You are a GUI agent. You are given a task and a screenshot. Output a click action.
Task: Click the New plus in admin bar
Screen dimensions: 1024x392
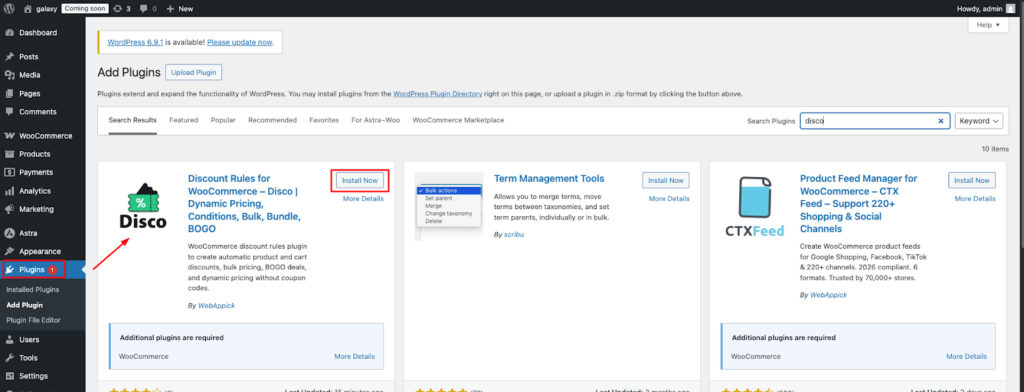pyautogui.click(x=170, y=9)
